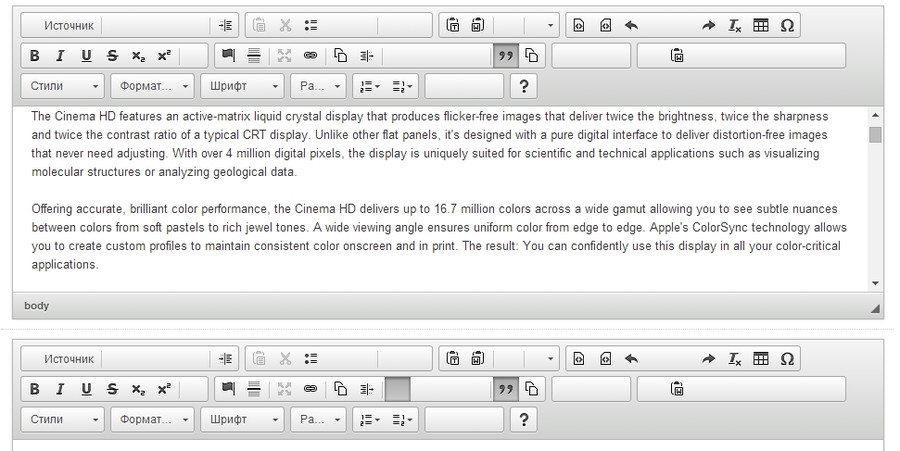The height and width of the screenshot is (451, 900).
Task: Click the scissors cut icon in the bottom editor
Action: (285, 359)
